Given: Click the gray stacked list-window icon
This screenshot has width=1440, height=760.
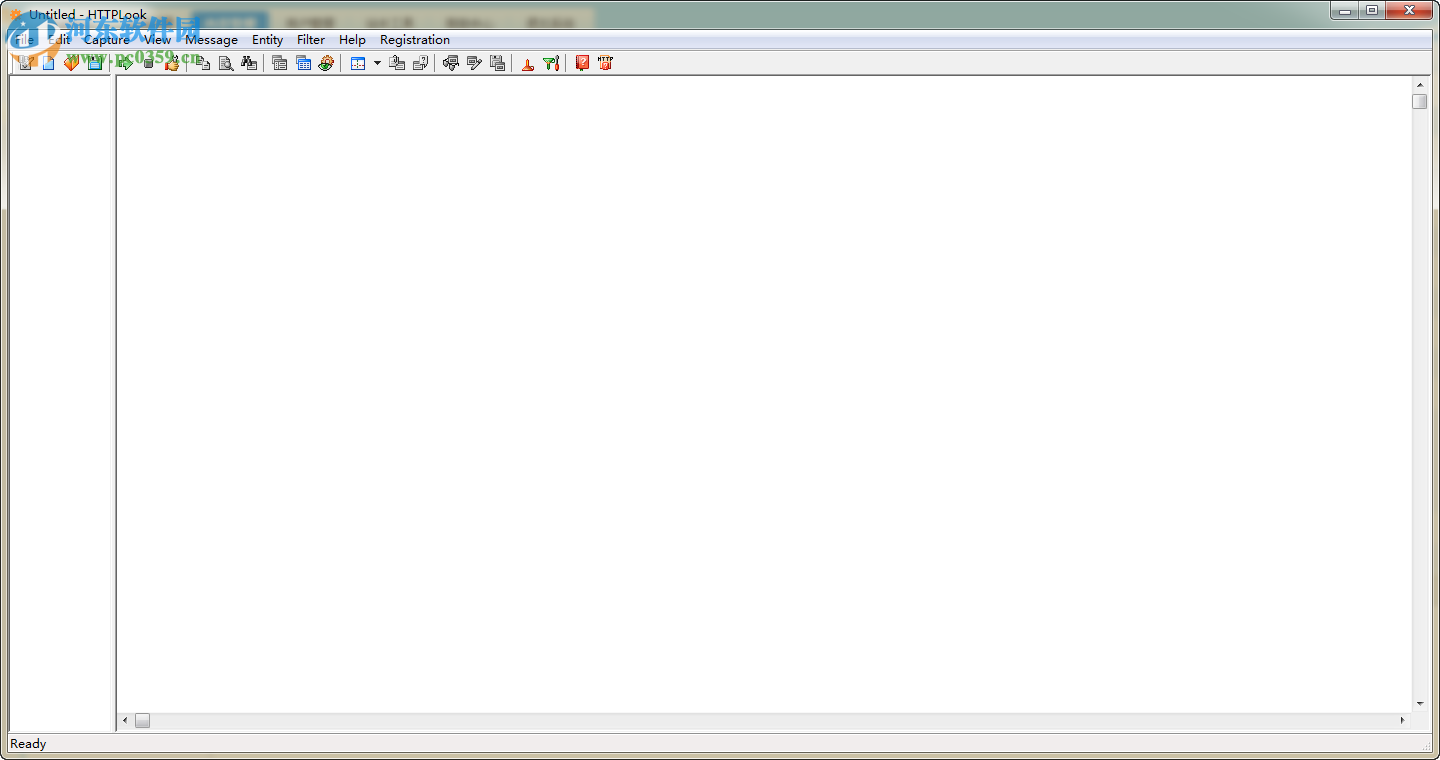Looking at the screenshot, I should [280, 63].
